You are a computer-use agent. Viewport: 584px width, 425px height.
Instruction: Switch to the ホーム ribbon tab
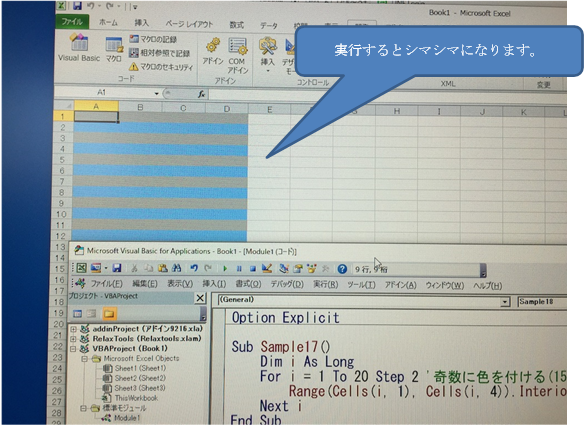[108, 23]
